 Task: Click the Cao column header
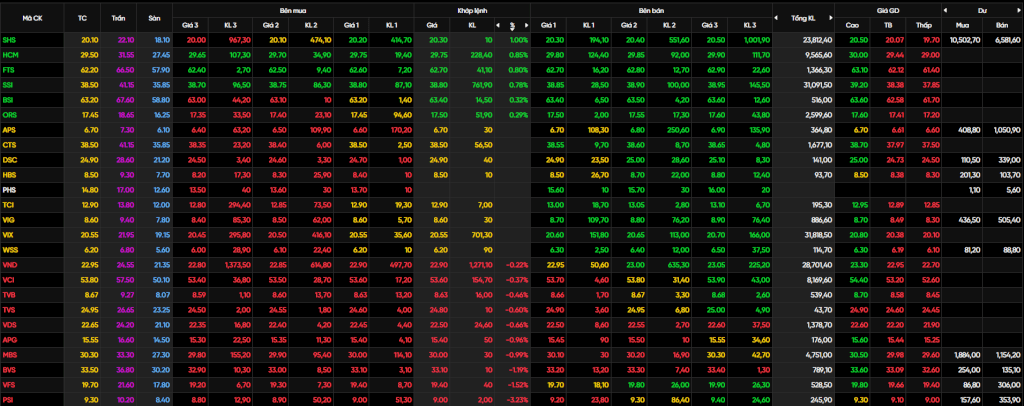(852, 25)
